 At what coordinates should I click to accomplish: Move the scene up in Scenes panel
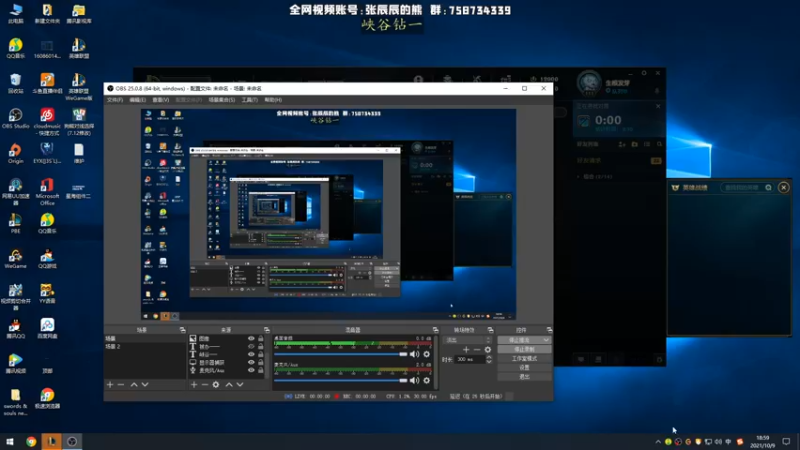[134, 385]
